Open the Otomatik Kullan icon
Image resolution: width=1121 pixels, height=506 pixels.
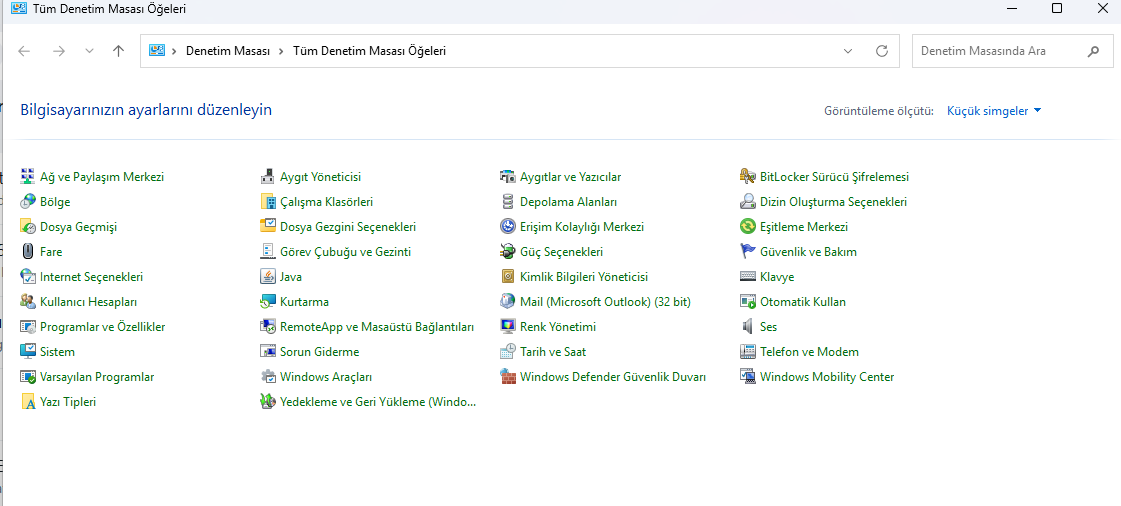748,302
